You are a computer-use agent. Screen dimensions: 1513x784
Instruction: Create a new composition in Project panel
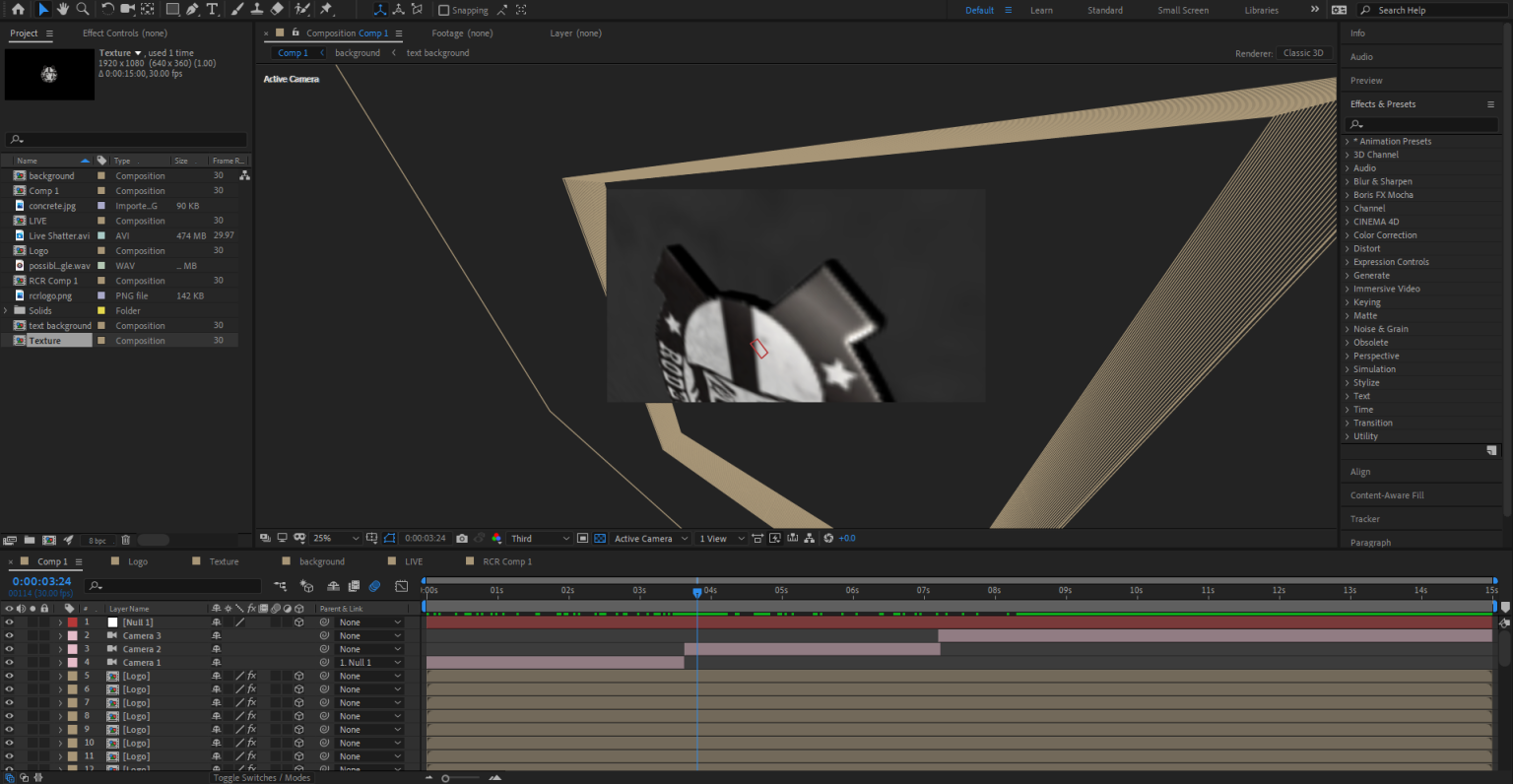(x=49, y=540)
